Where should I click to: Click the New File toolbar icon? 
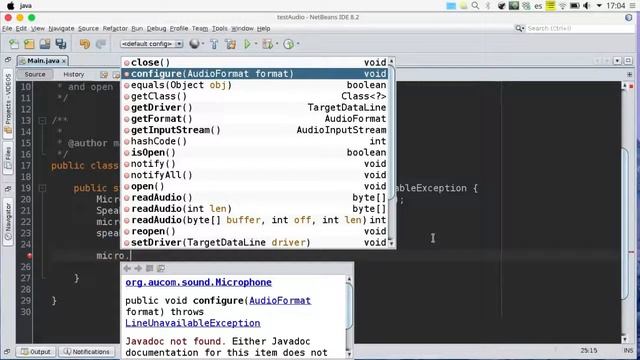tap(14, 44)
